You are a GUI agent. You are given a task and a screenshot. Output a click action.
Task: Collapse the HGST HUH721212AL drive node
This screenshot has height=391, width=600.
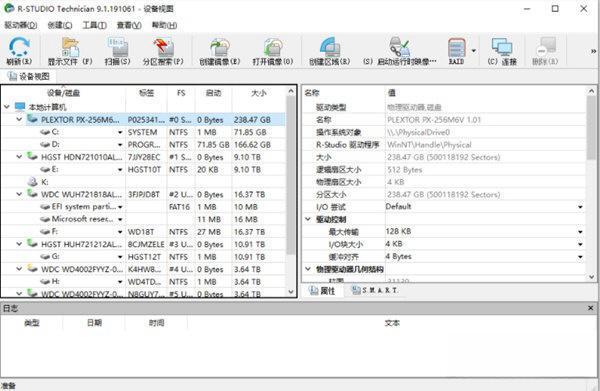19,244
